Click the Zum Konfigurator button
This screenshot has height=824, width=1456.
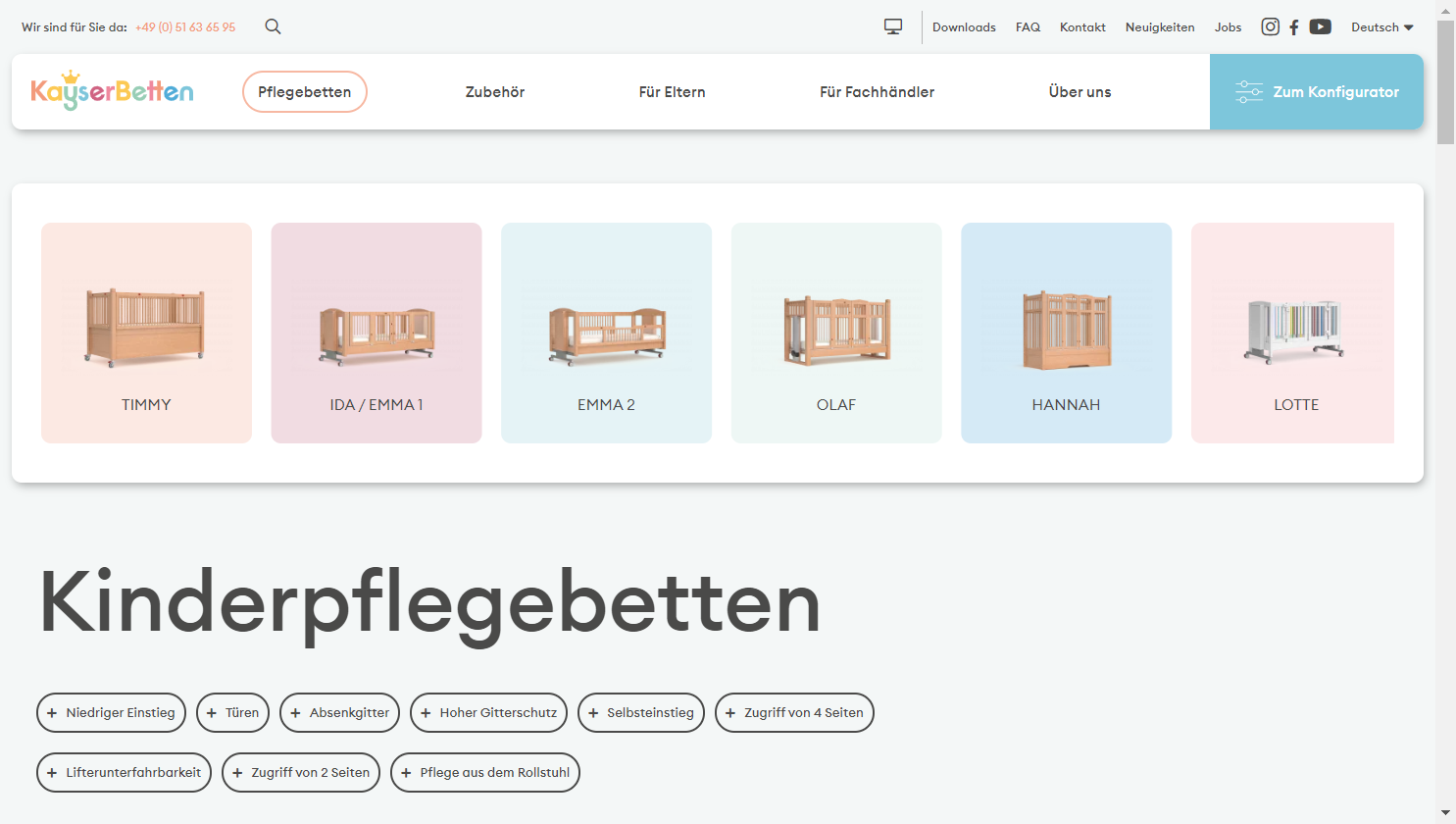(x=1317, y=91)
